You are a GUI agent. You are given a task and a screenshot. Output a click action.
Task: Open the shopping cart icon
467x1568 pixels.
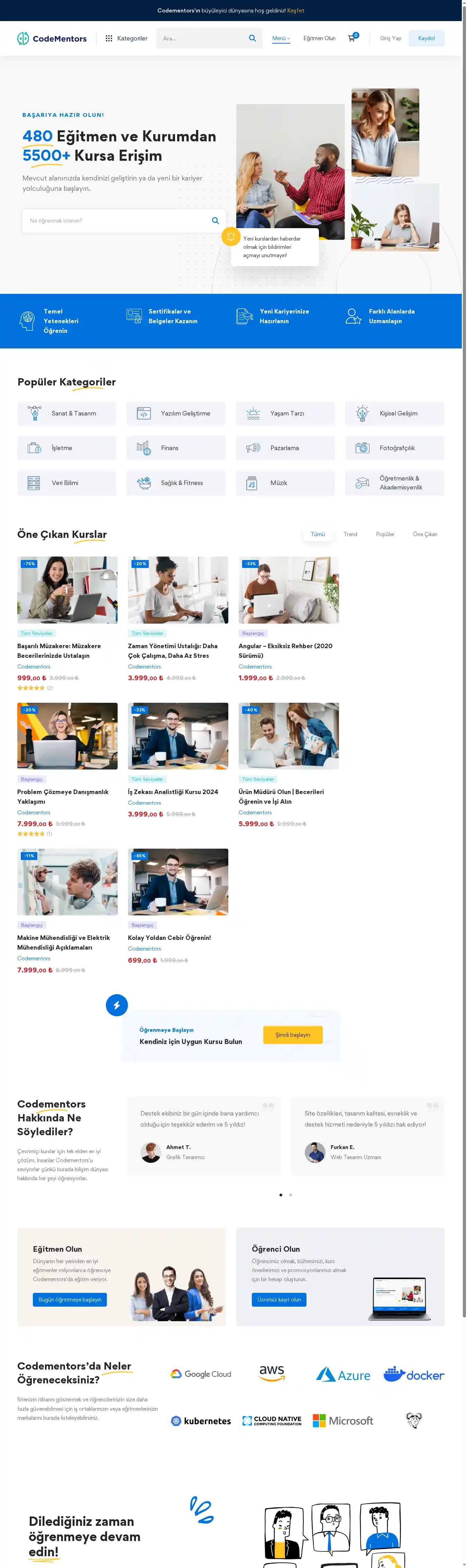click(x=351, y=38)
